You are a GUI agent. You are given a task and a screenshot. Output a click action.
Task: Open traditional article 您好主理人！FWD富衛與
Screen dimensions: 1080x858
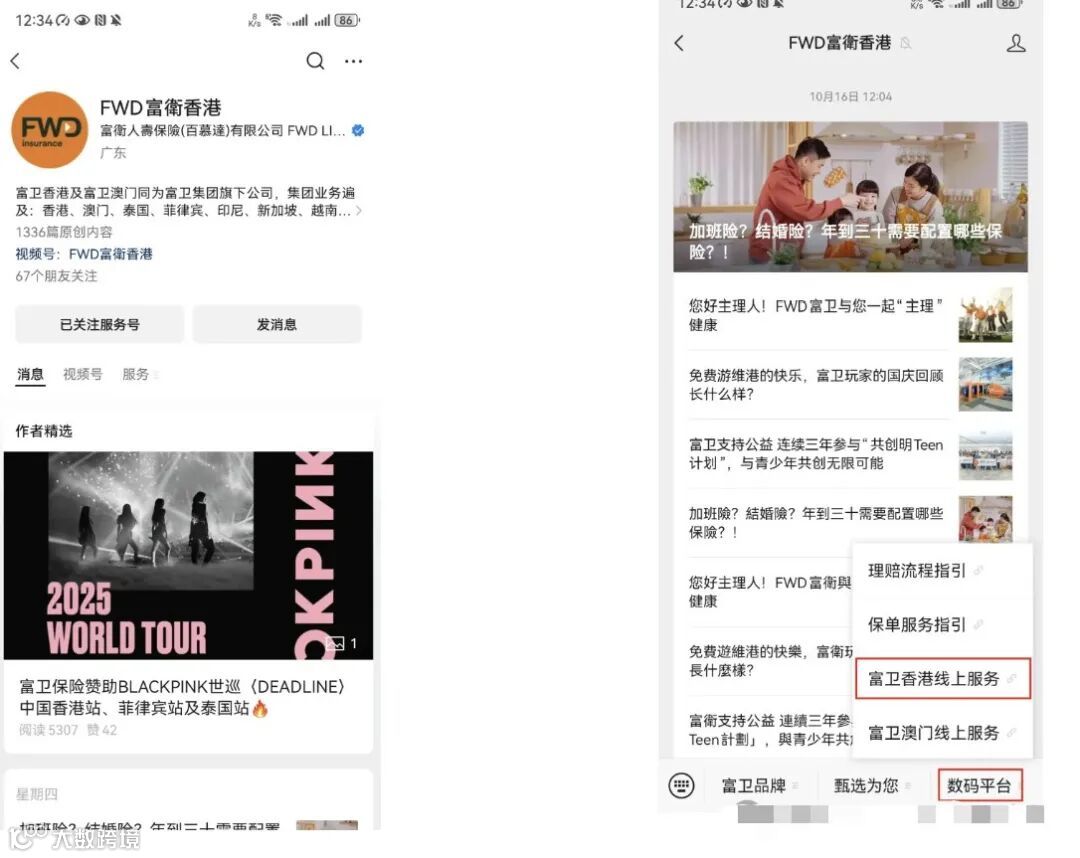[770, 592]
